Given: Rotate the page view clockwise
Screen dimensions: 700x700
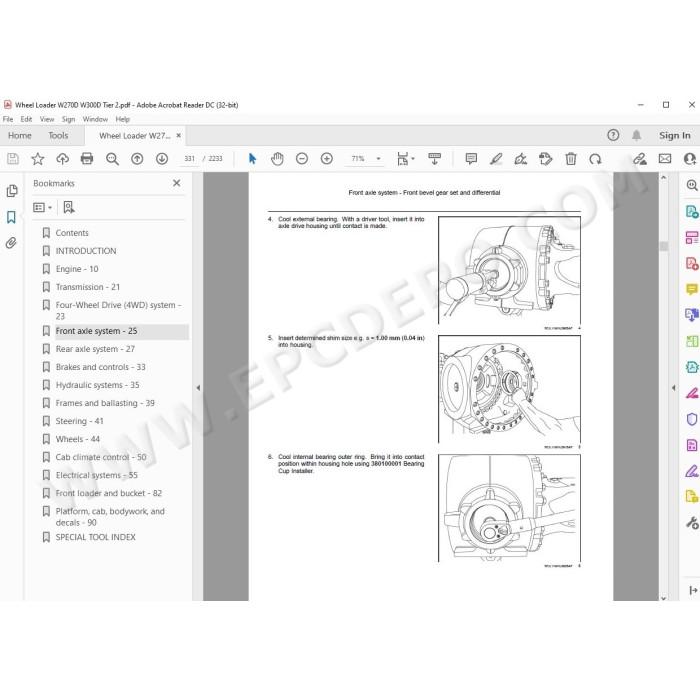Looking at the screenshot, I should [595, 158].
